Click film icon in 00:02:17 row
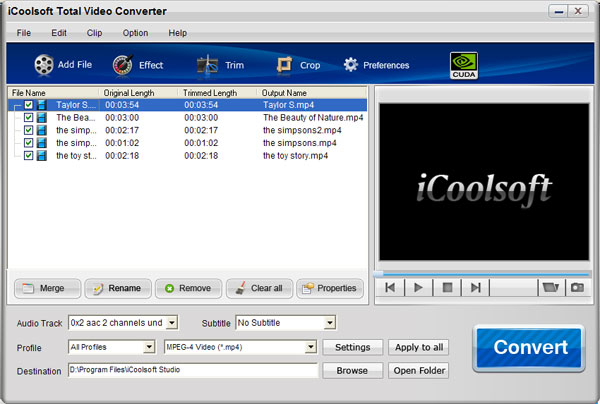Image resolution: width=600 pixels, height=404 pixels. 42,130
